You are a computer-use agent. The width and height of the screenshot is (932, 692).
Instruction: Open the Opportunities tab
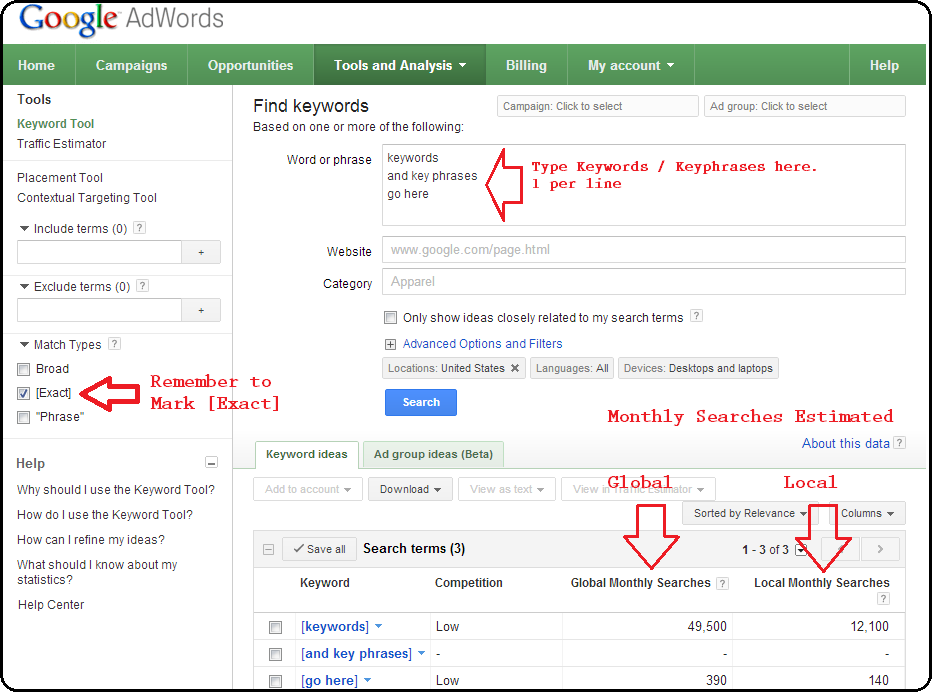point(250,65)
